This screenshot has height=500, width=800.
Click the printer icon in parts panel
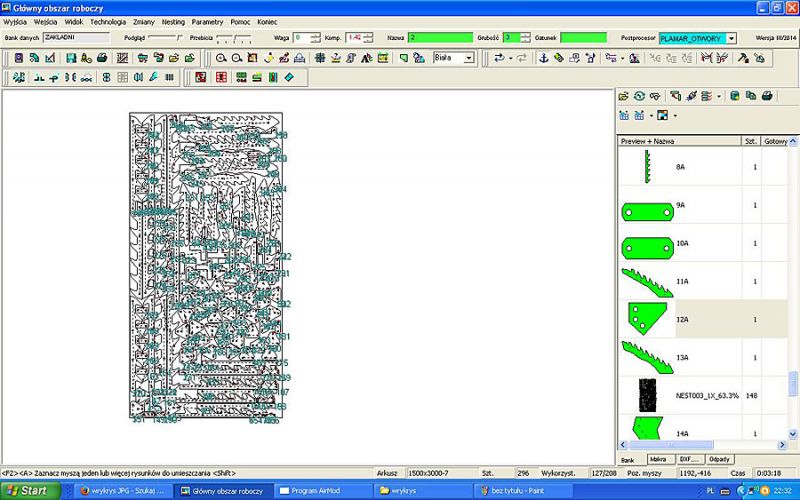[x=766, y=96]
